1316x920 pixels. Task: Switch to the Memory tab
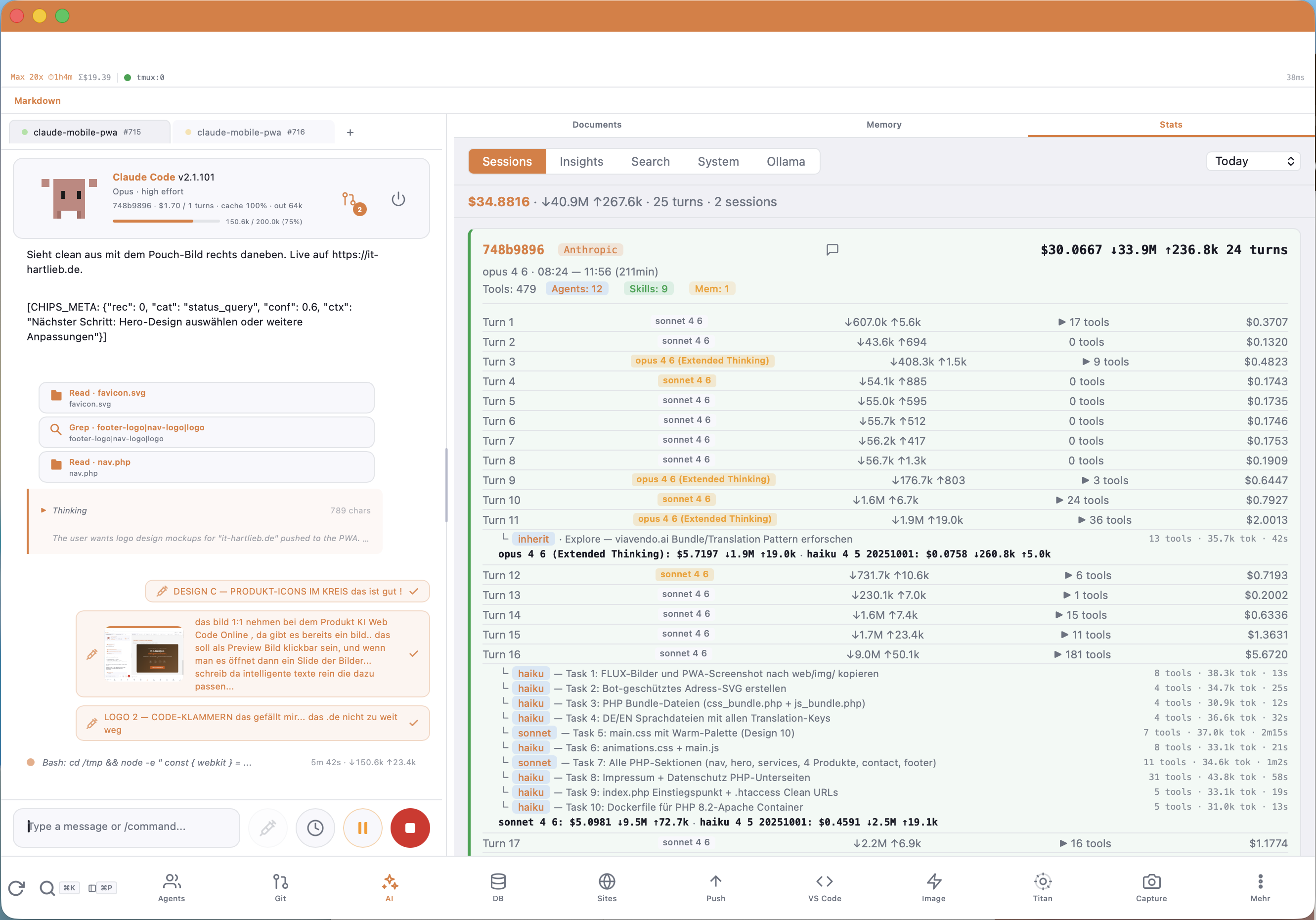point(883,125)
